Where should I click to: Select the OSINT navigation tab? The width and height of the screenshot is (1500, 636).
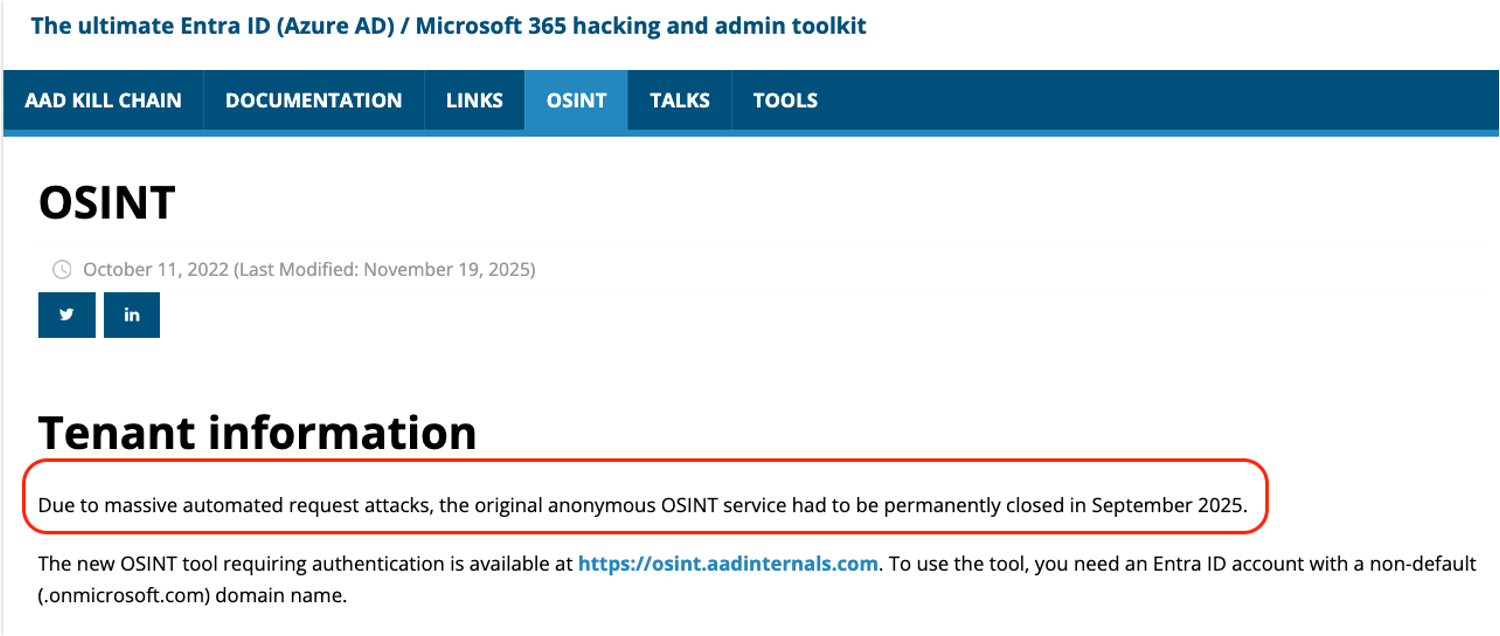click(x=577, y=100)
